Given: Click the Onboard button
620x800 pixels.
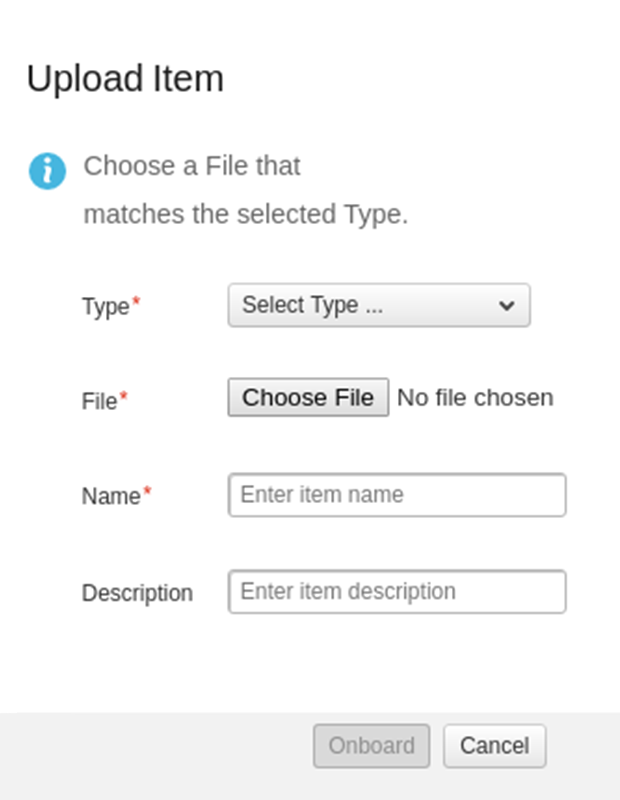Looking at the screenshot, I should (371, 746).
